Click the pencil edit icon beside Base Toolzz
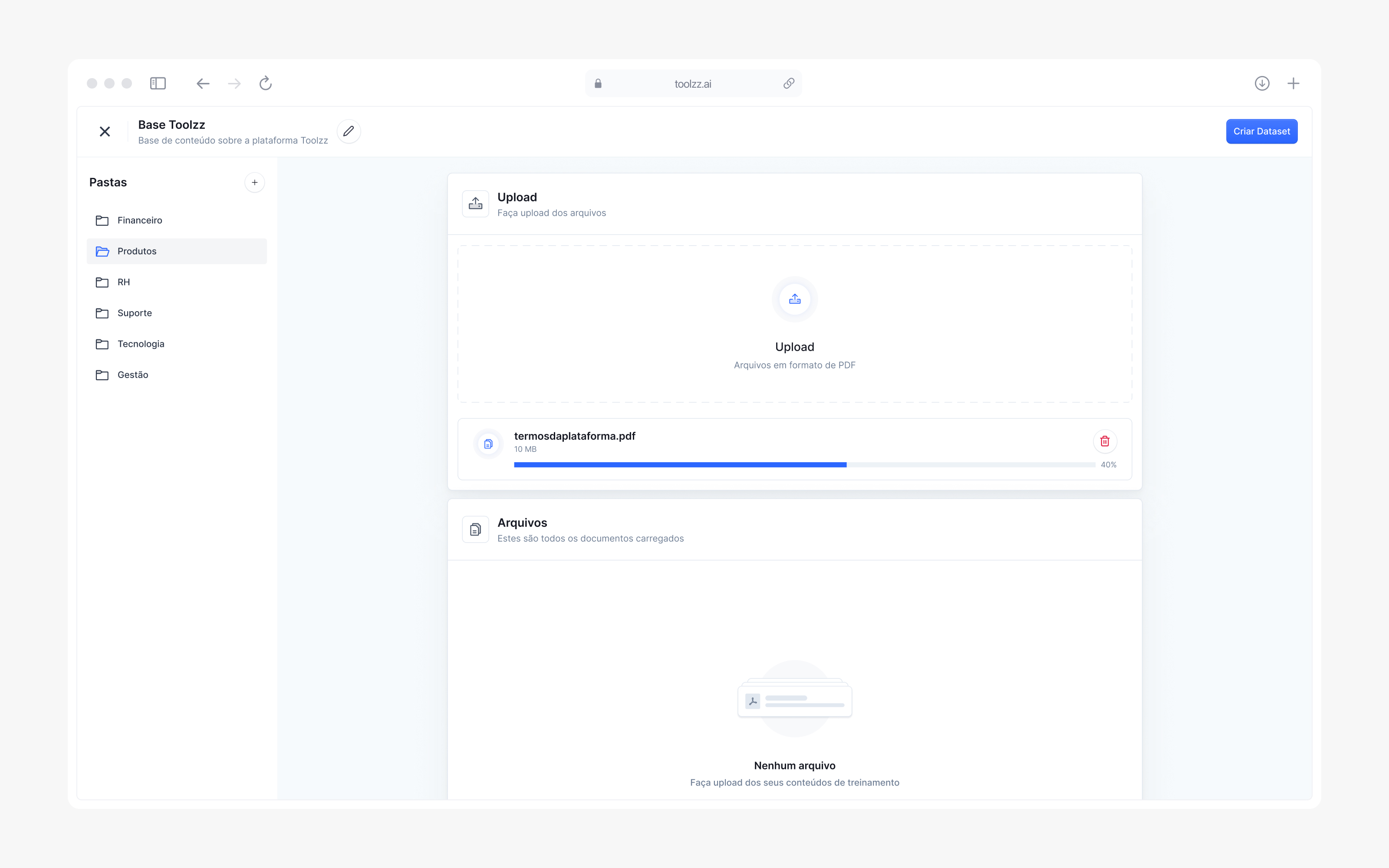Image resolution: width=1389 pixels, height=868 pixels. coord(349,132)
